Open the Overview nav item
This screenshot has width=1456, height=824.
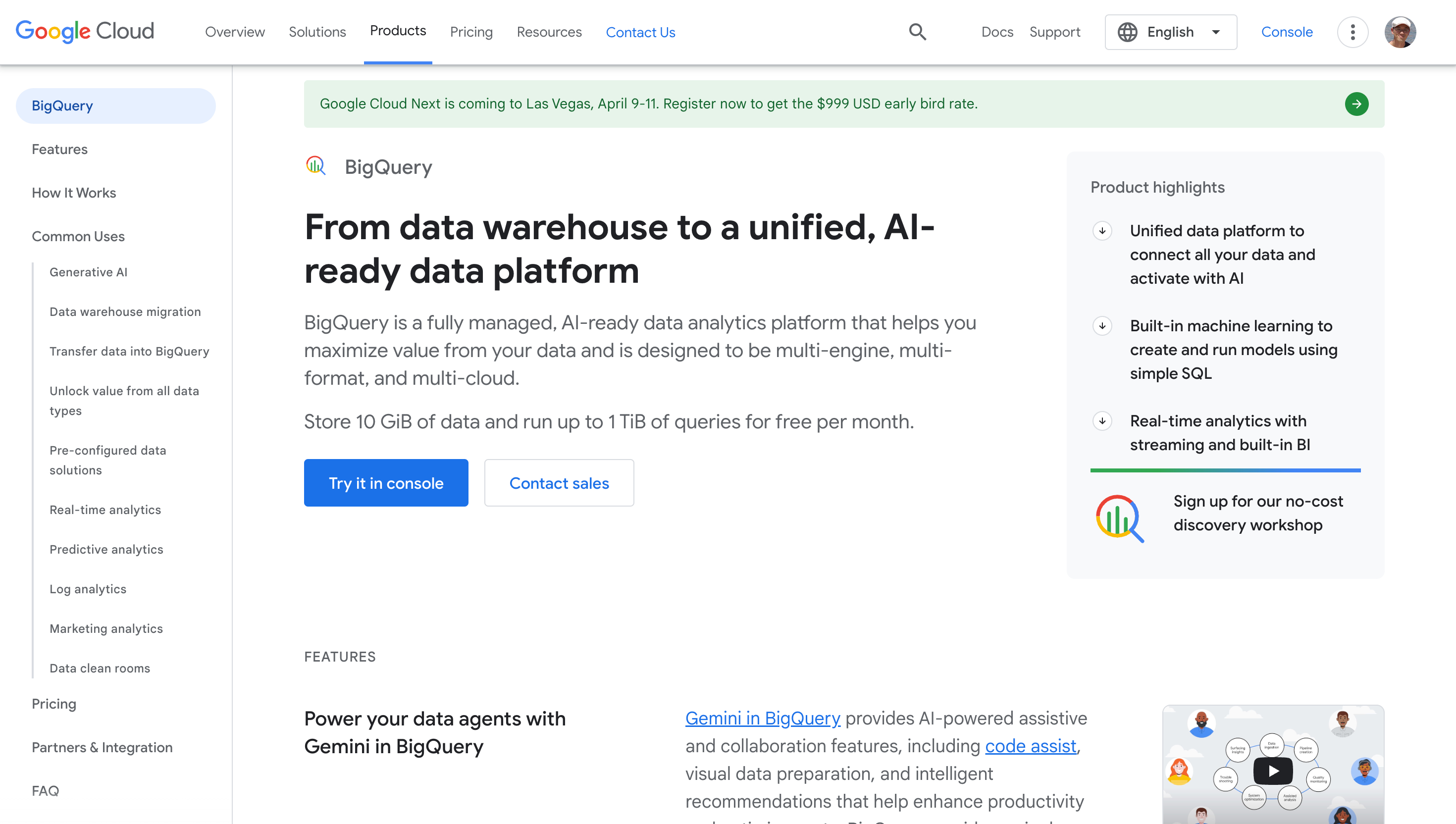coord(235,32)
